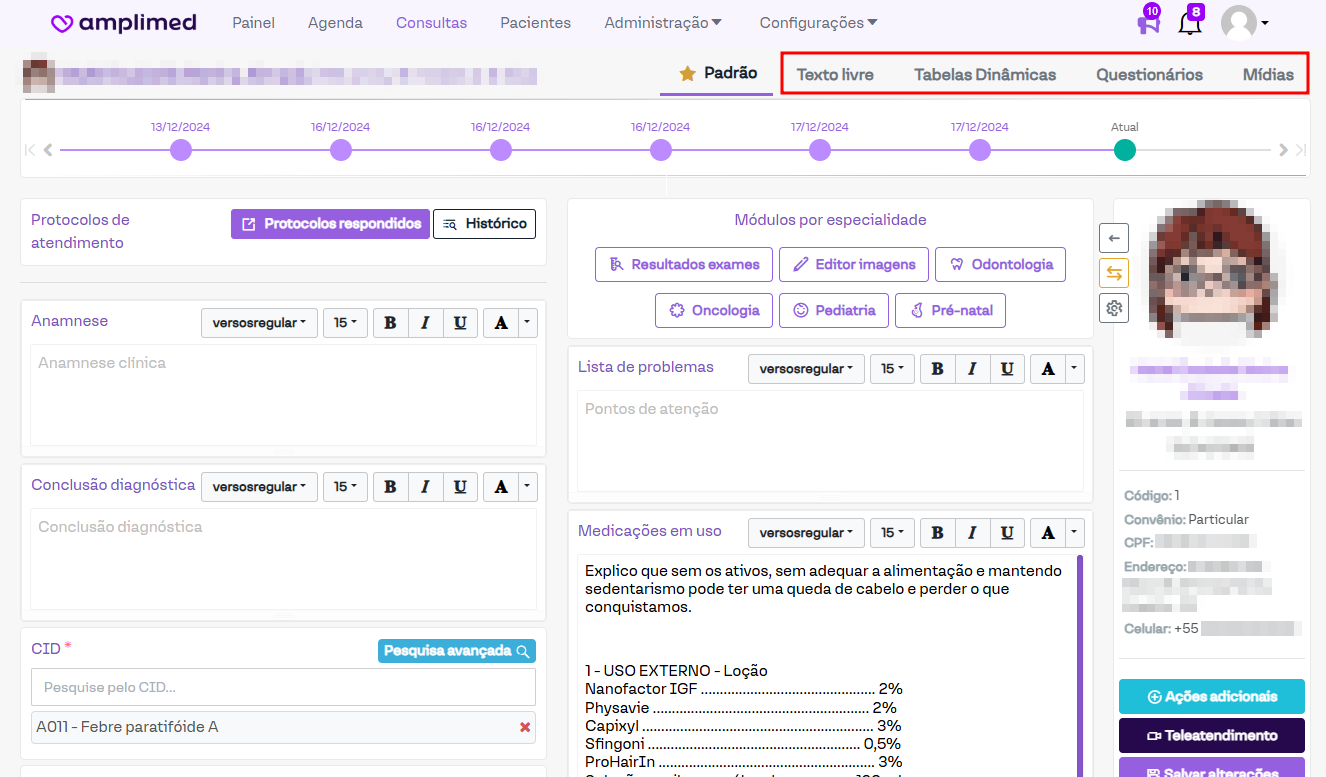Viewport: 1326px width, 777px height.
Task: Open the Anamnese font family dropdown
Action: point(259,323)
